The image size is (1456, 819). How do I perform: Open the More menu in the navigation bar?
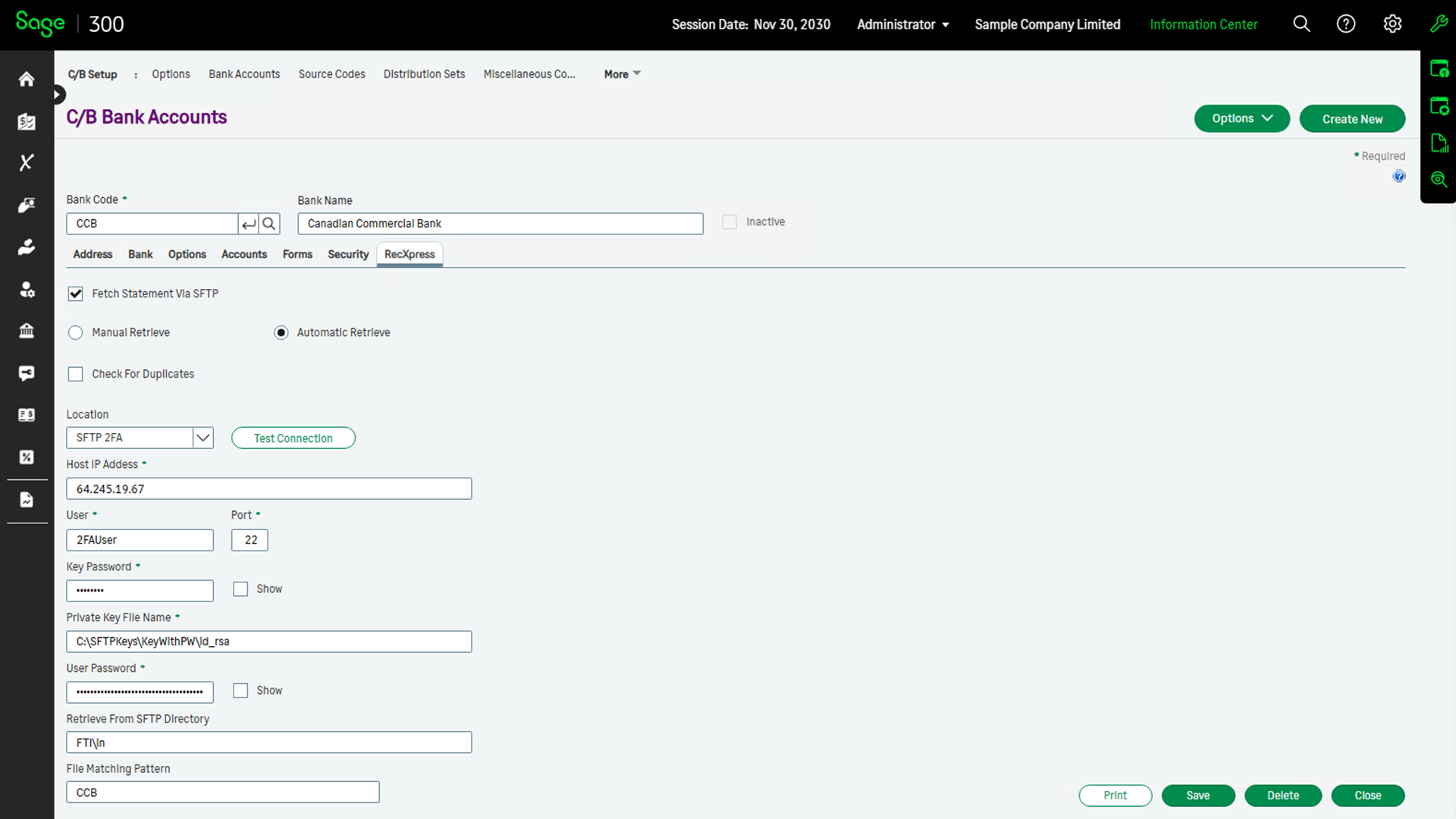click(620, 74)
